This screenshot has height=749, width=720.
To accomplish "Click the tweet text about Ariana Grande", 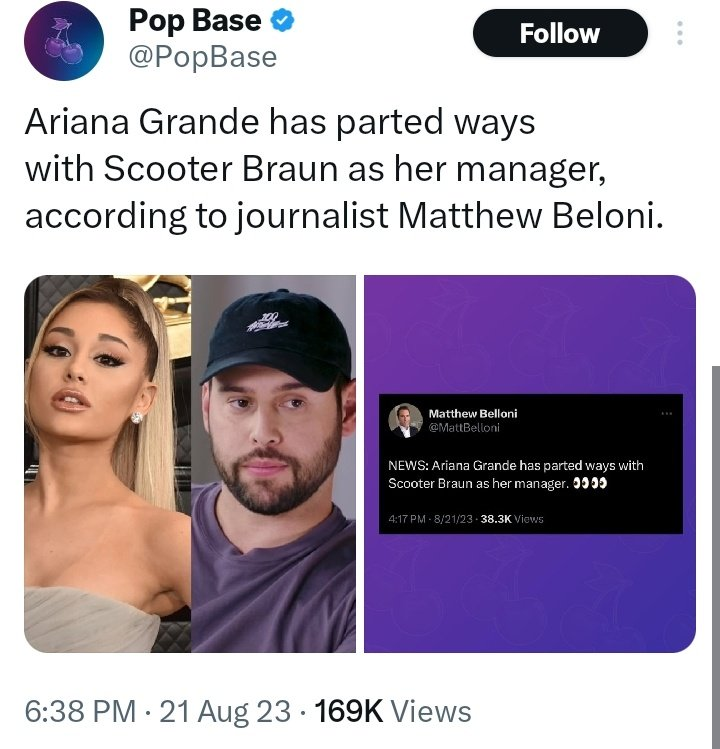I will point(343,167).
